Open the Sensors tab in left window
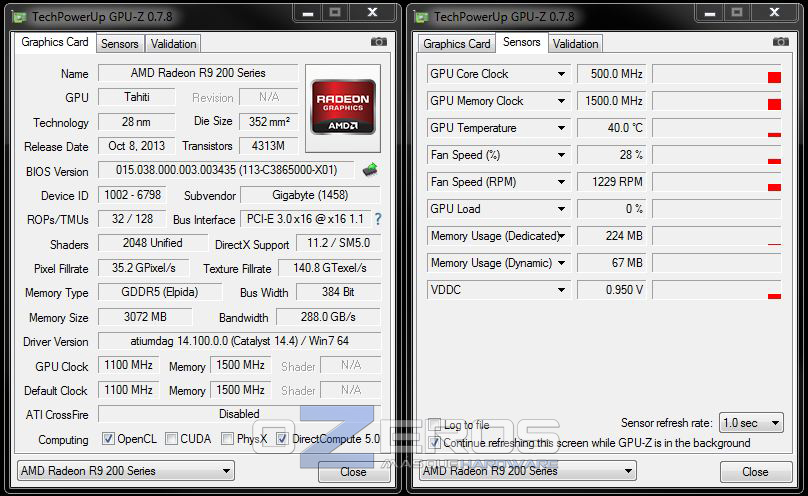 pyautogui.click(x=119, y=44)
